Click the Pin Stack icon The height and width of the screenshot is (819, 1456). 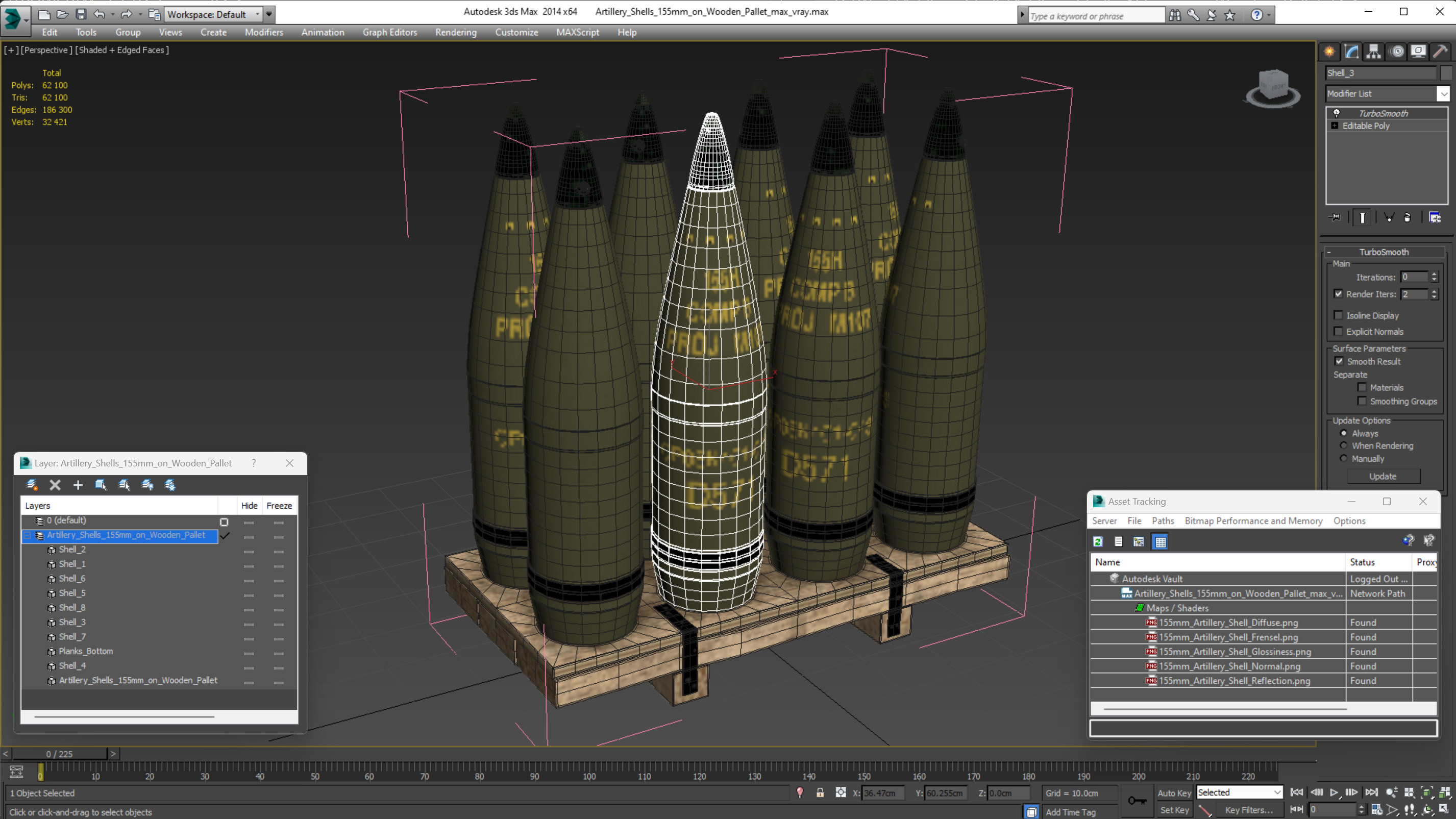click(1335, 217)
